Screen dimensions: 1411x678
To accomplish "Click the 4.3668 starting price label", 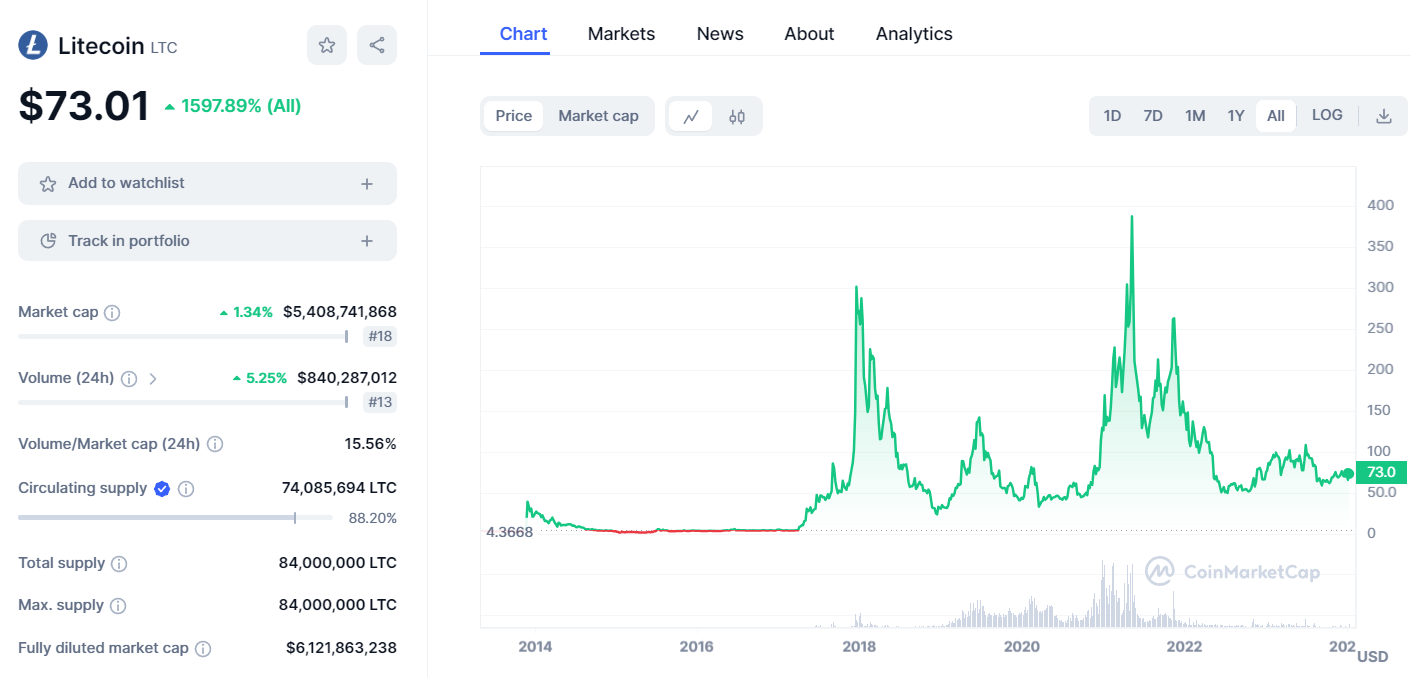I will pyautogui.click(x=510, y=532).
